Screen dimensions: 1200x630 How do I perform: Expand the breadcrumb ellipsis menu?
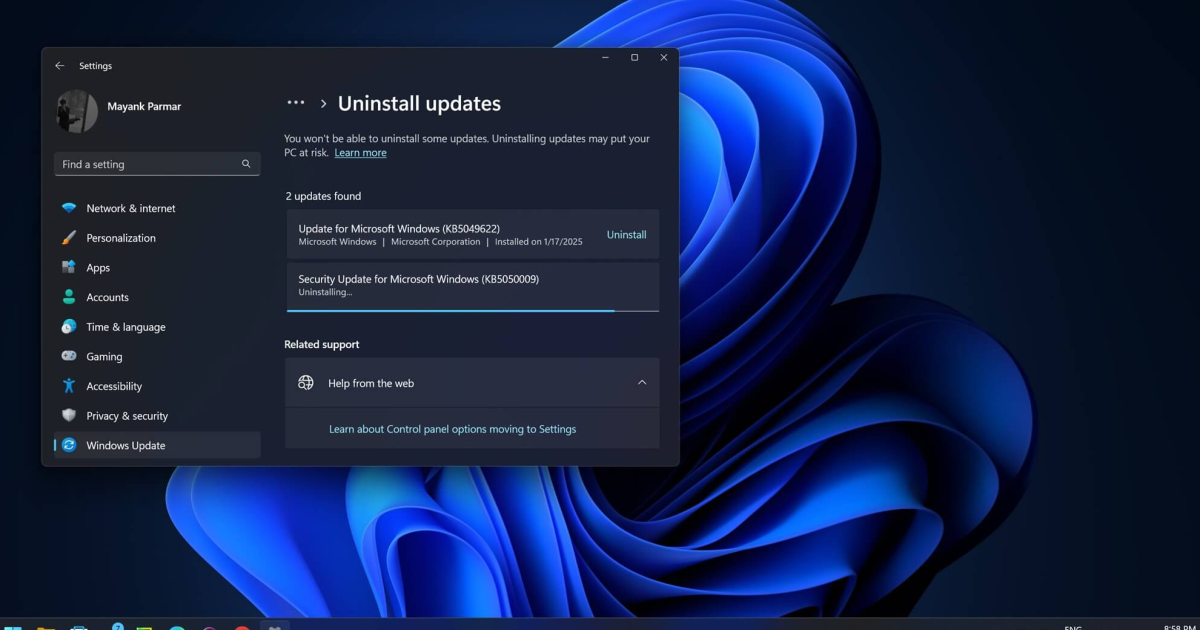[x=295, y=103]
